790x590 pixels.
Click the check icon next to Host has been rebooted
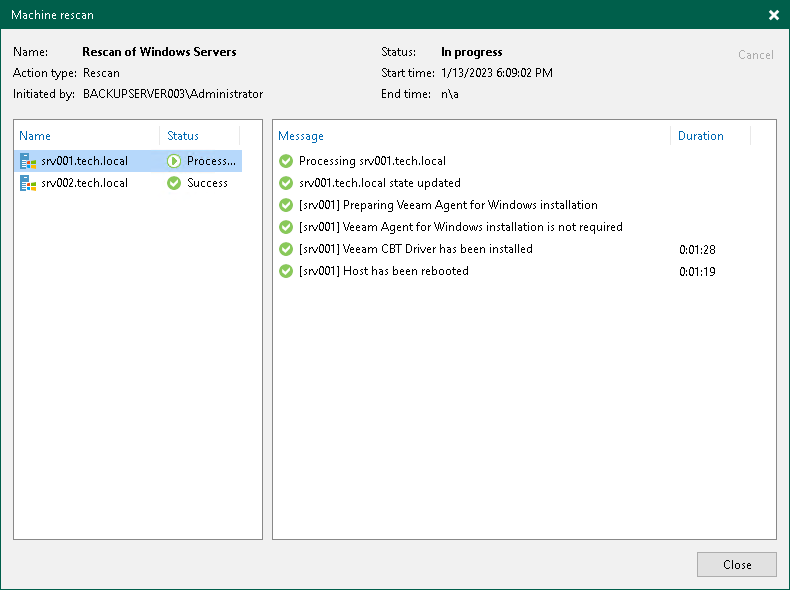(x=286, y=271)
